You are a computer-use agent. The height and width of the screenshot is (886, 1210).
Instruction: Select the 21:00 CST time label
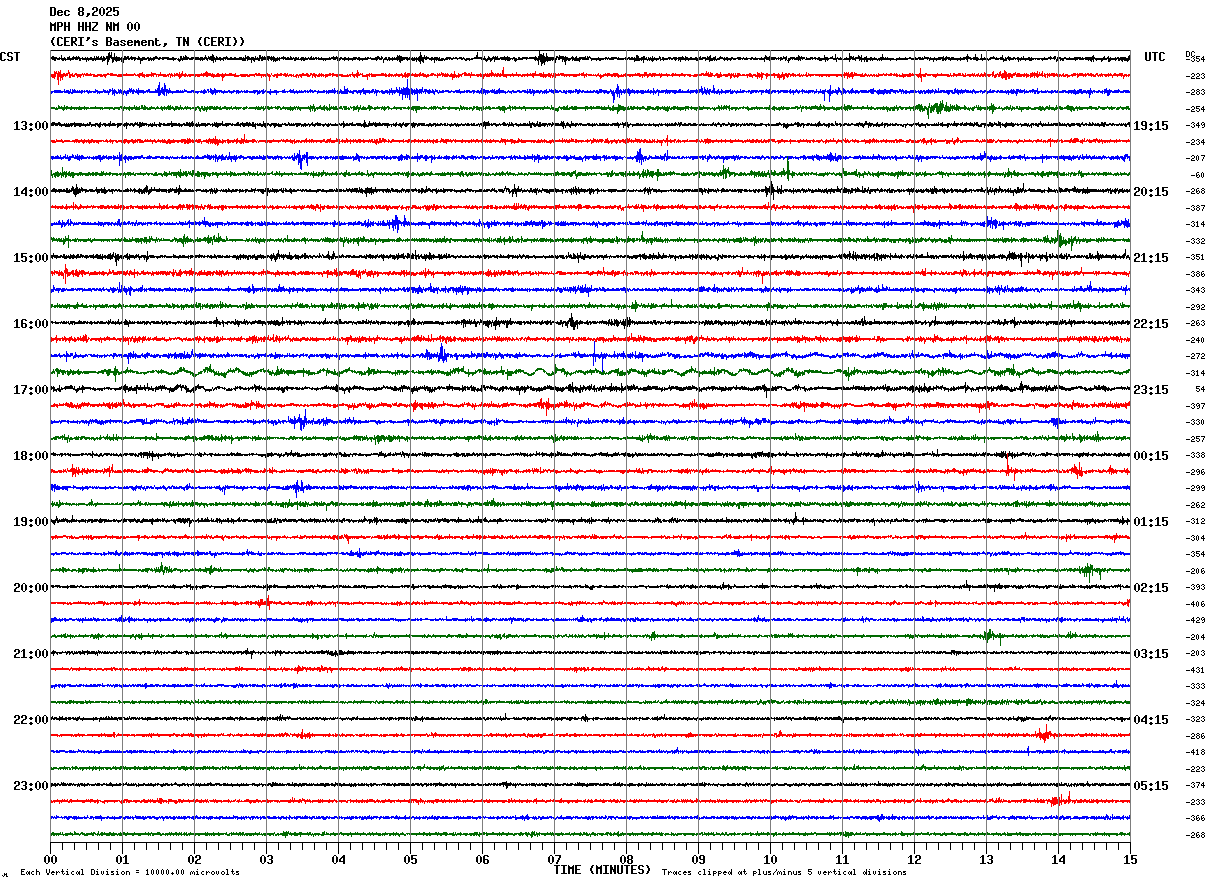coord(31,654)
